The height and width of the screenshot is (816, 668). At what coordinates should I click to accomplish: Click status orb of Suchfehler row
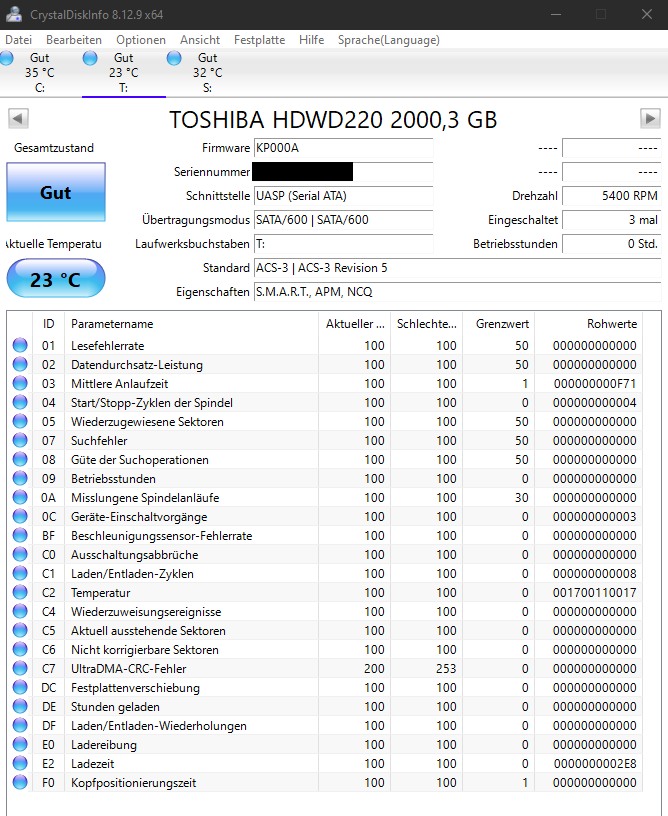click(x=20, y=440)
